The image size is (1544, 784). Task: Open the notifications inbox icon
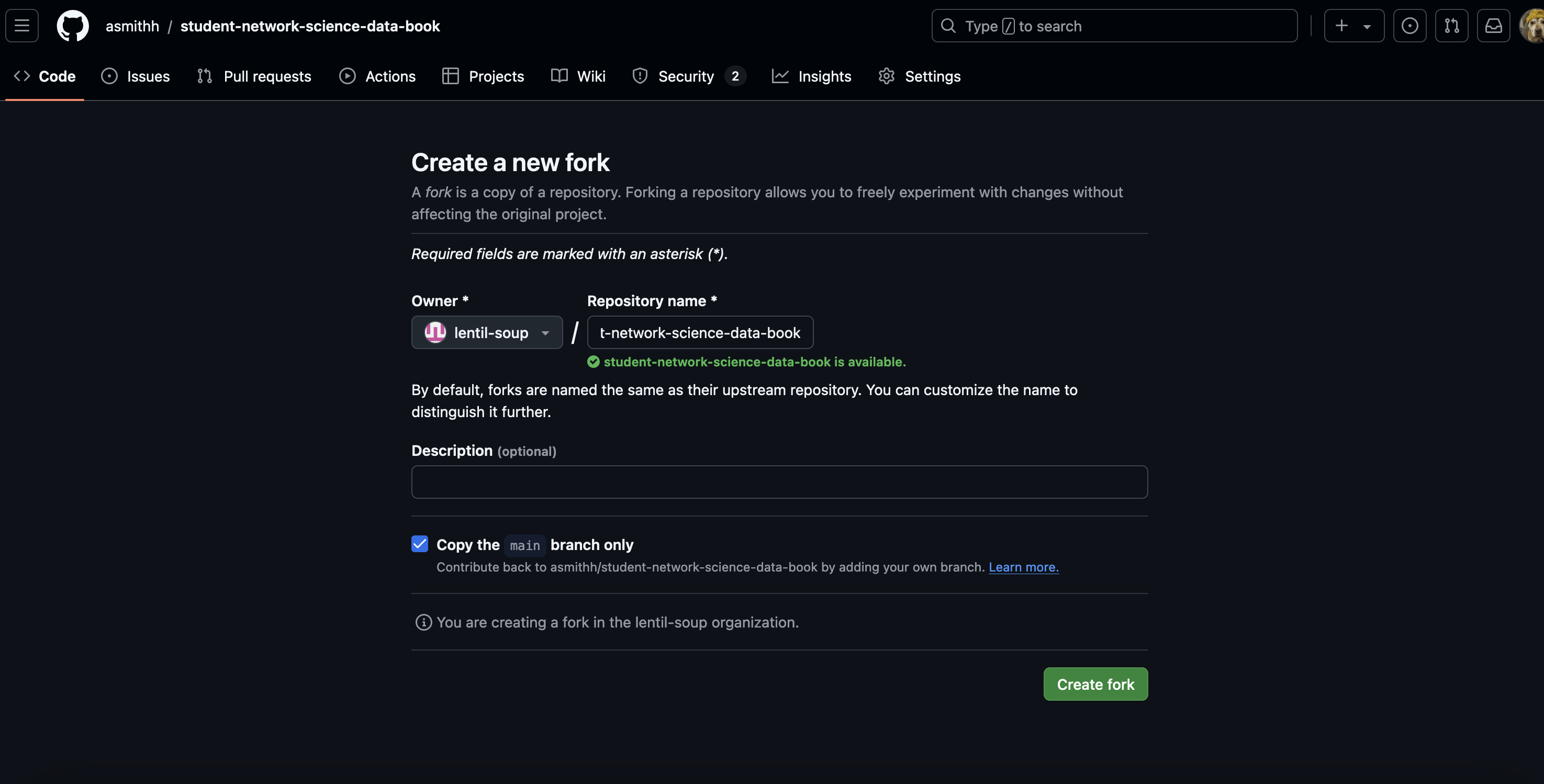[1494, 26]
